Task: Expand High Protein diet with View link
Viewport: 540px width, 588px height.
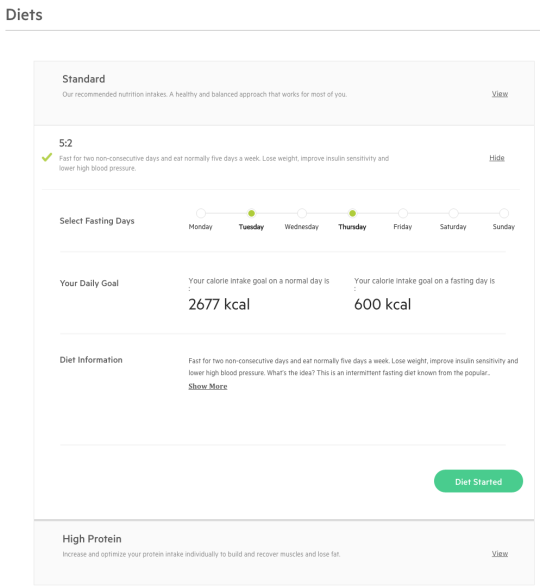Action: [500, 554]
